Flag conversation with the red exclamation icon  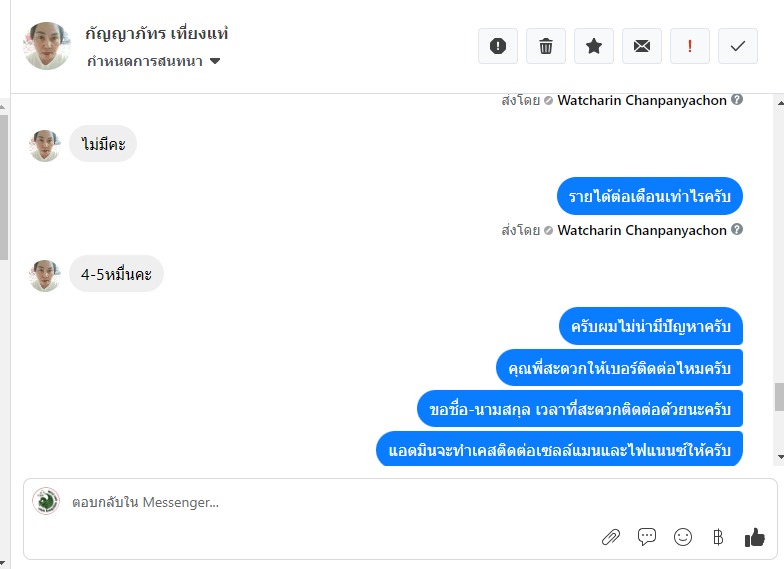pyautogui.click(x=690, y=46)
